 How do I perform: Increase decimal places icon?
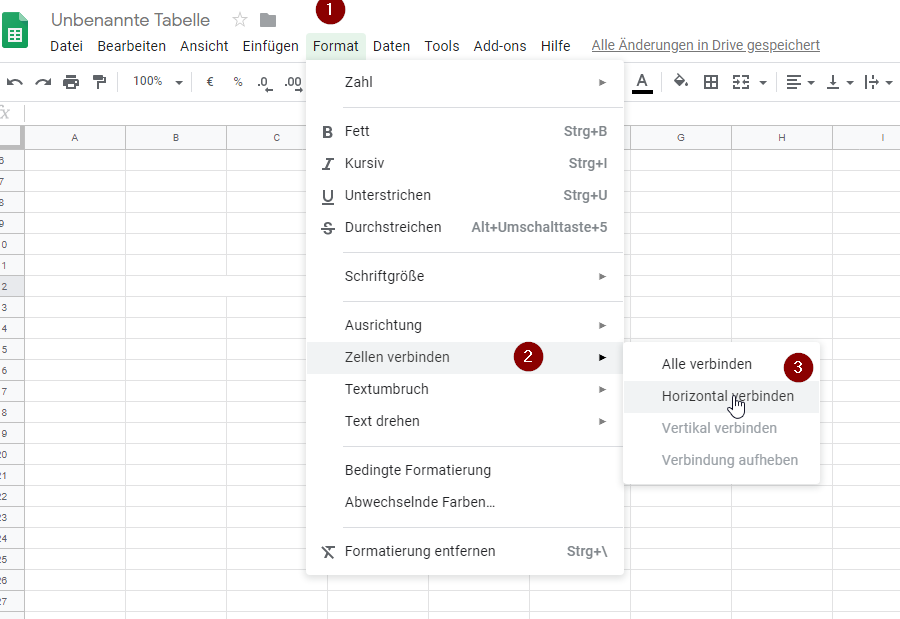[293, 83]
